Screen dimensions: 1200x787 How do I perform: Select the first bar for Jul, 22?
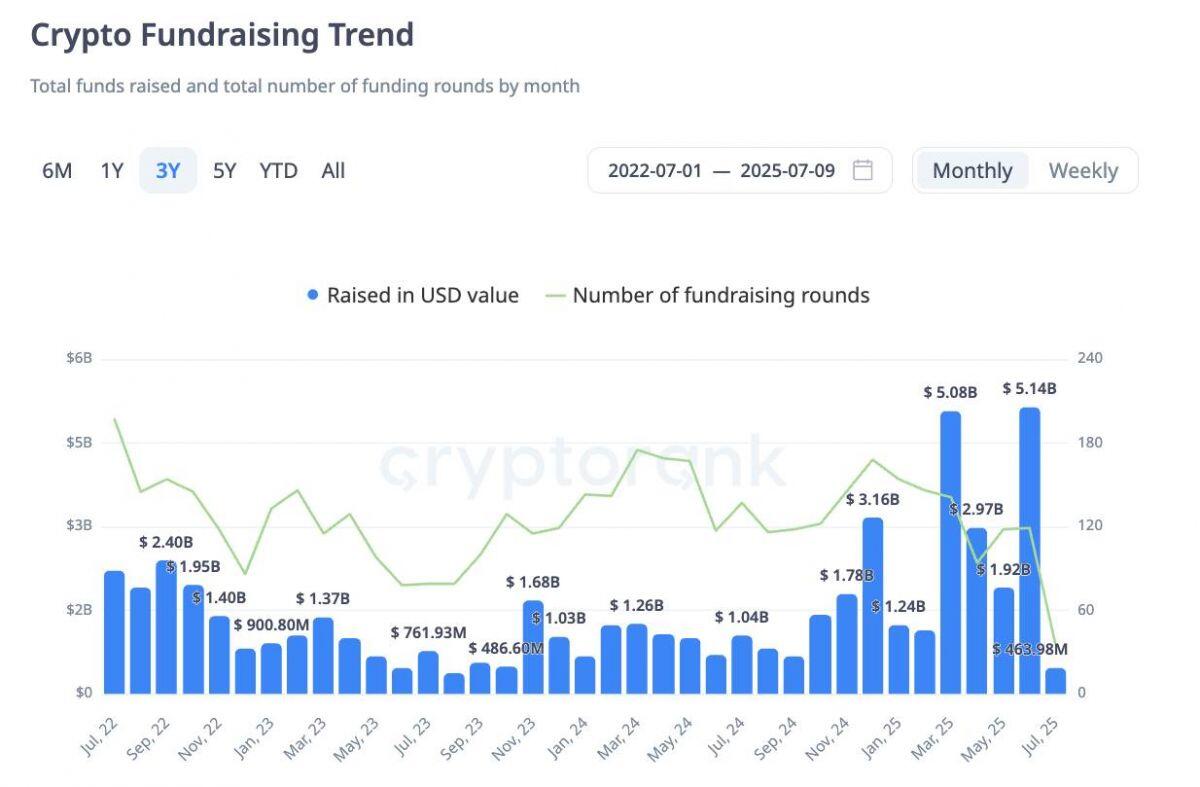pyautogui.click(x=114, y=632)
